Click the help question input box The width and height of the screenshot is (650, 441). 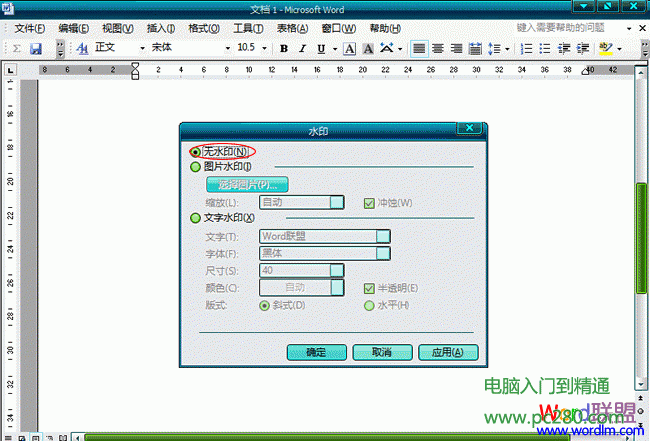570,28
